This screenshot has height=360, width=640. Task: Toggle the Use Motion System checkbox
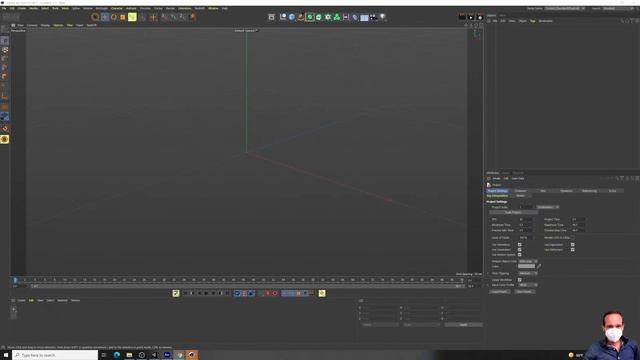[520, 254]
